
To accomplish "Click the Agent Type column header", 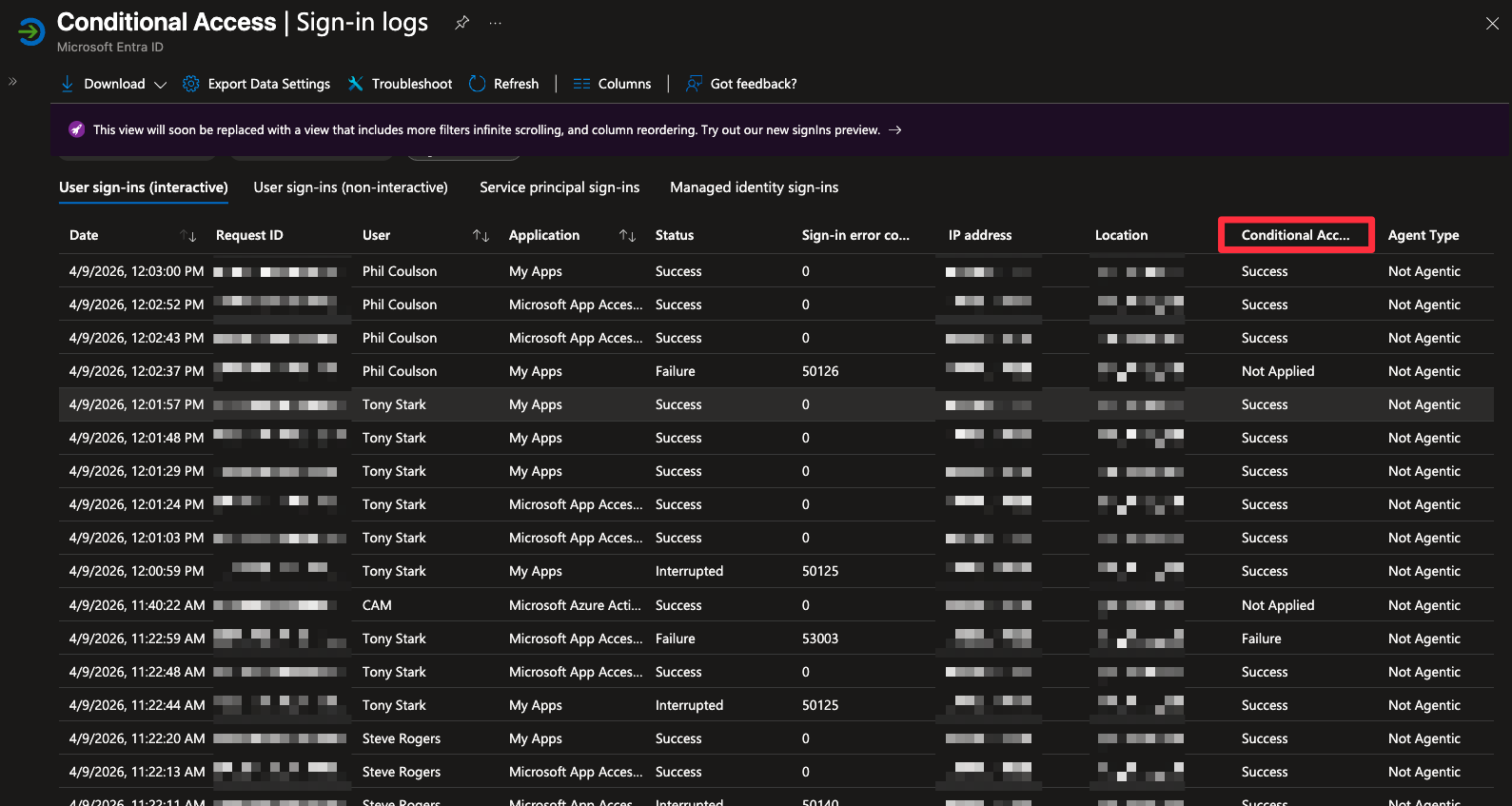I will tap(1424, 235).
